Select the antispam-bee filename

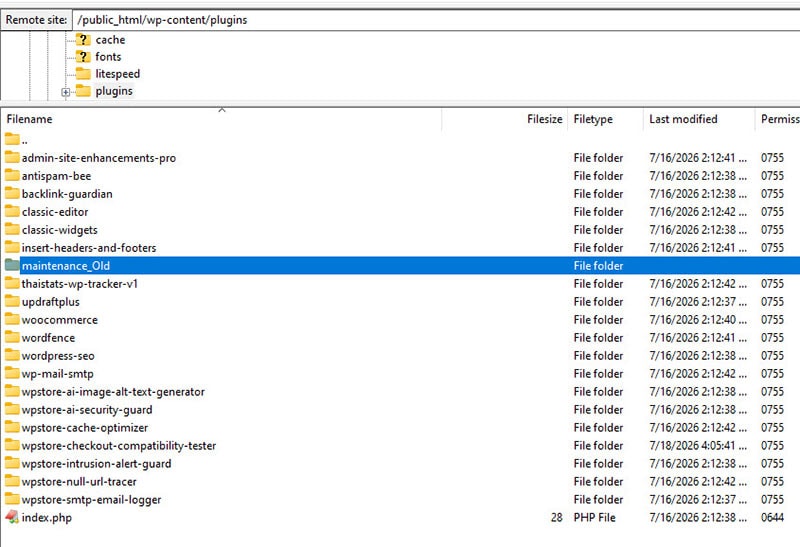click(56, 176)
